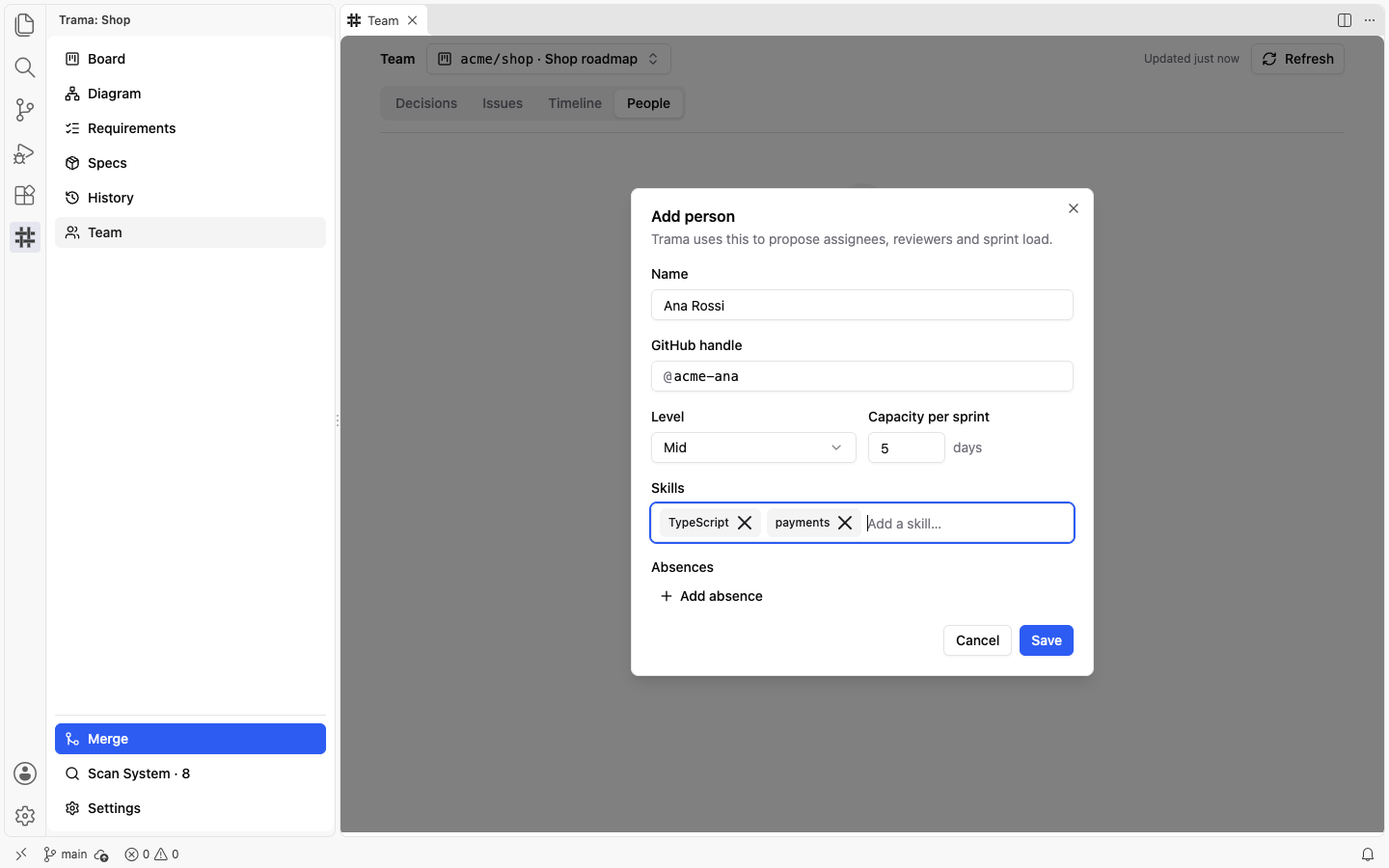Open the Extensions icon
The image size is (1389, 868).
pyautogui.click(x=25, y=195)
